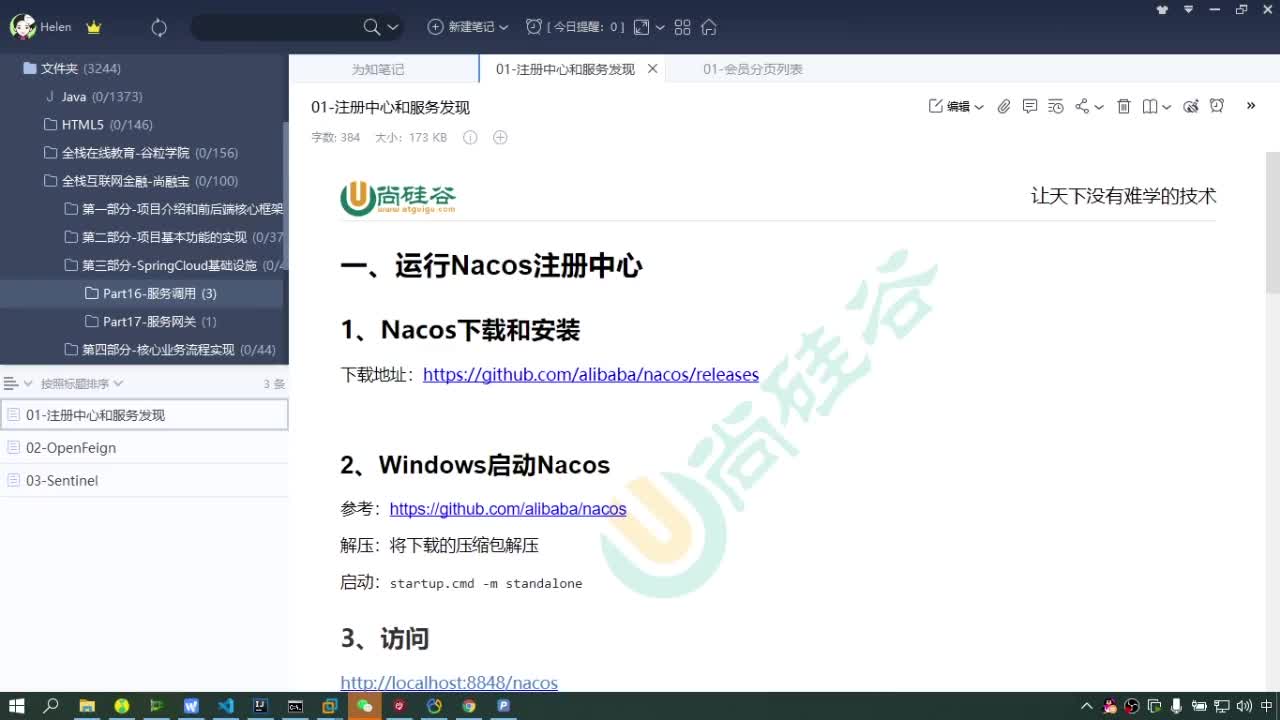This screenshot has width=1280, height=720.
Task: Click the top search input box
Action: (x=275, y=27)
